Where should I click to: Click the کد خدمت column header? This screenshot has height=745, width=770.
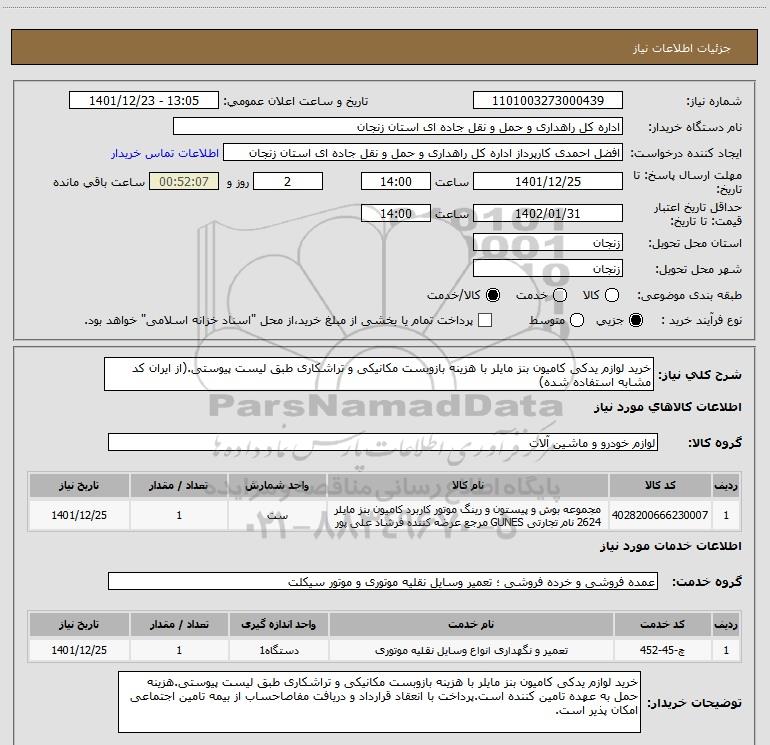click(662, 624)
